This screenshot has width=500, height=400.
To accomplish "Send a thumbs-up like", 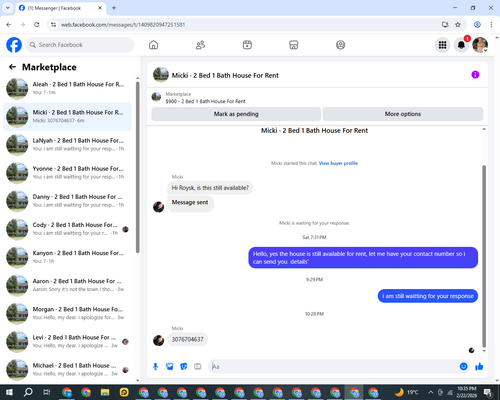I will 479,367.
